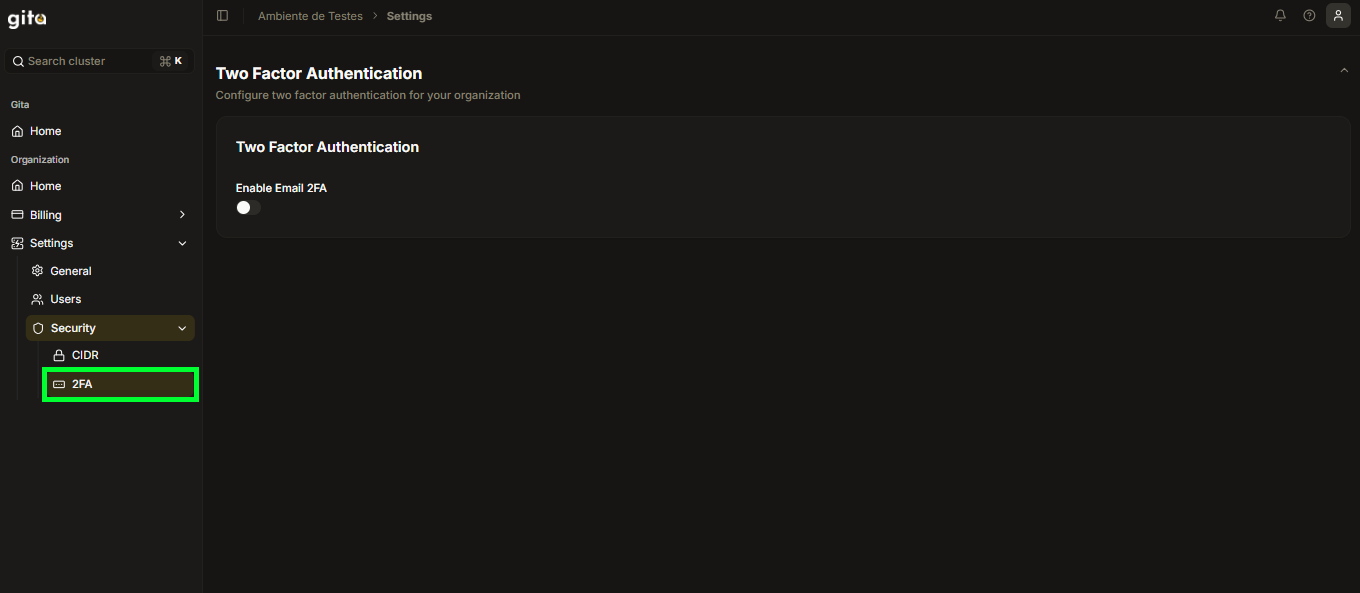
Task: Open Gita Home in sidebar
Action: click(45, 131)
